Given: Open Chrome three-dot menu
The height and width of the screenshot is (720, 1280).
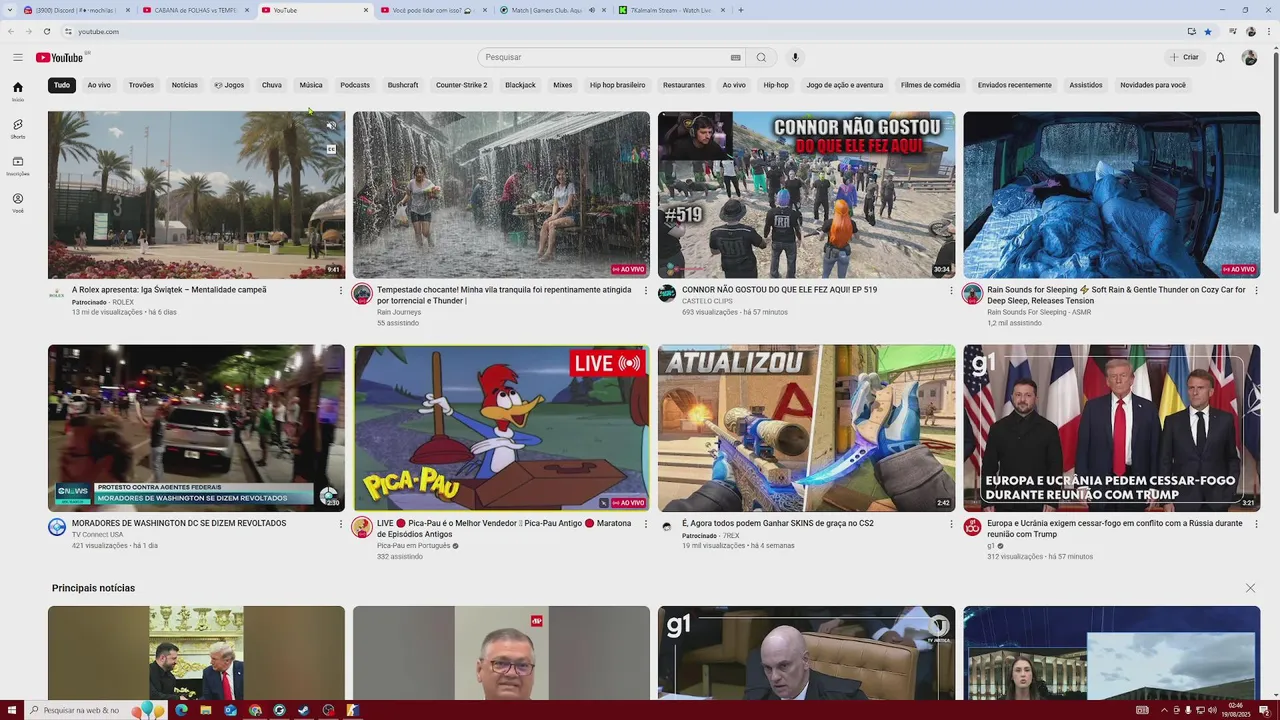Looking at the screenshot, I should (1267, 31).
